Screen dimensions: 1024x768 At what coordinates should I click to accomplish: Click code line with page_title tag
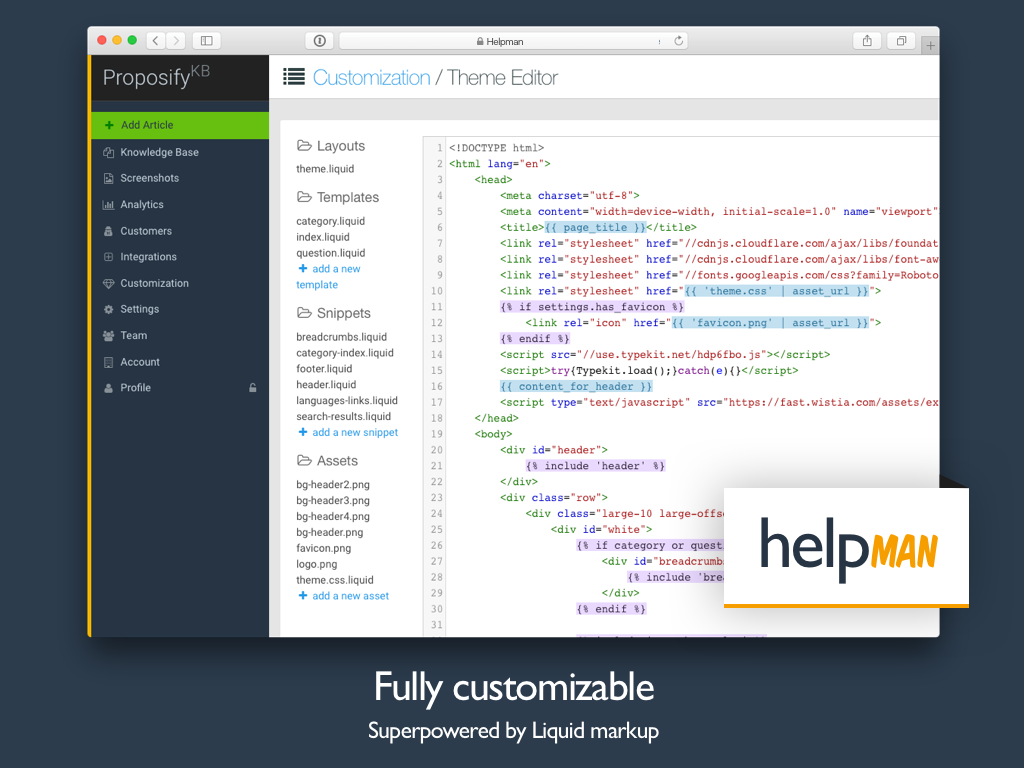pyautogui.click(x=598, y=227)
